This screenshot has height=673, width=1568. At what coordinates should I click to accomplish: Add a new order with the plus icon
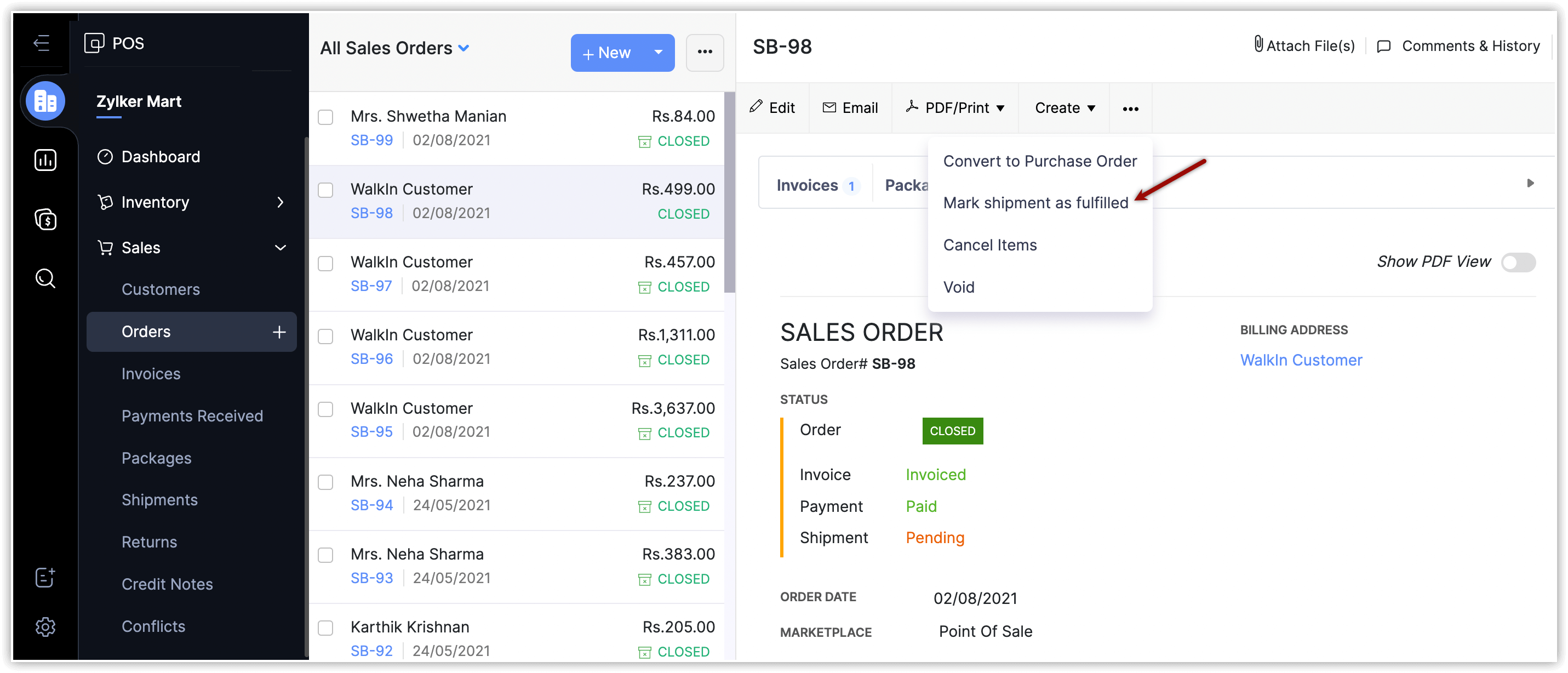tap(279, 332)
